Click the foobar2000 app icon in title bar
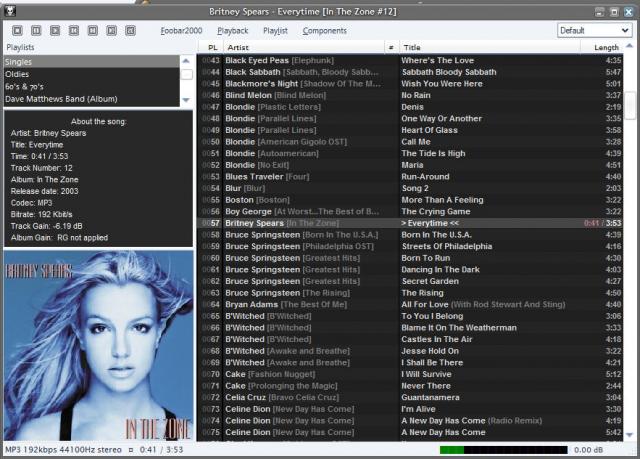The width and height of the screenshot is (640, 459). coord(11,11)
